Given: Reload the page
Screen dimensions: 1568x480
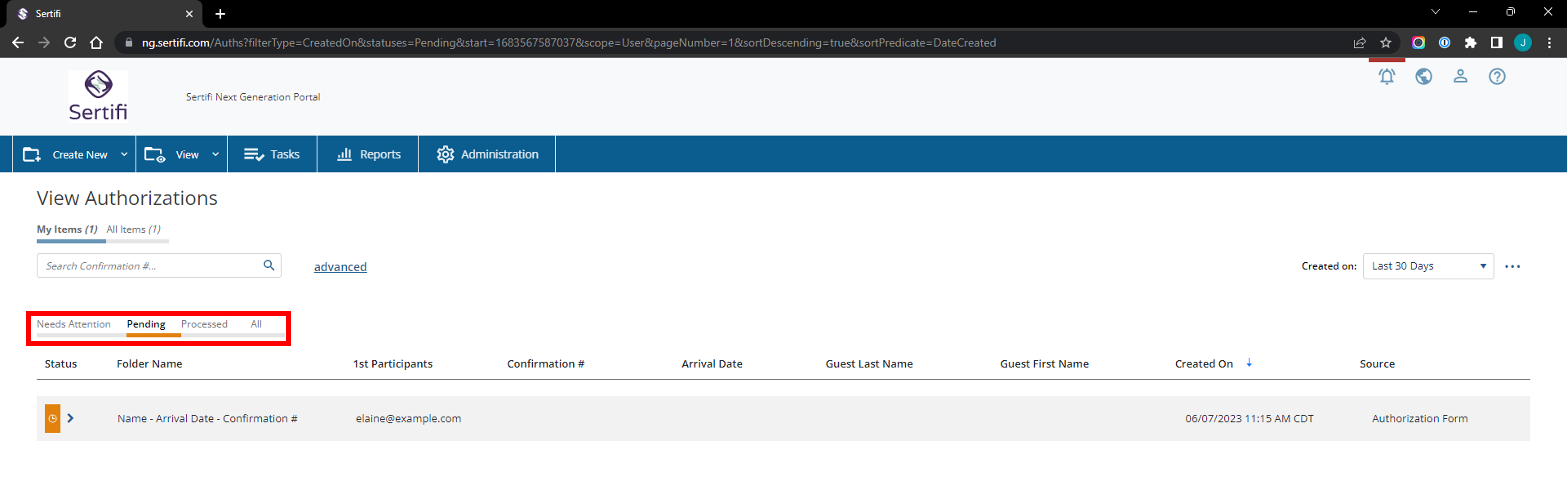Looking at the screenshot, I should coord(70,43).
